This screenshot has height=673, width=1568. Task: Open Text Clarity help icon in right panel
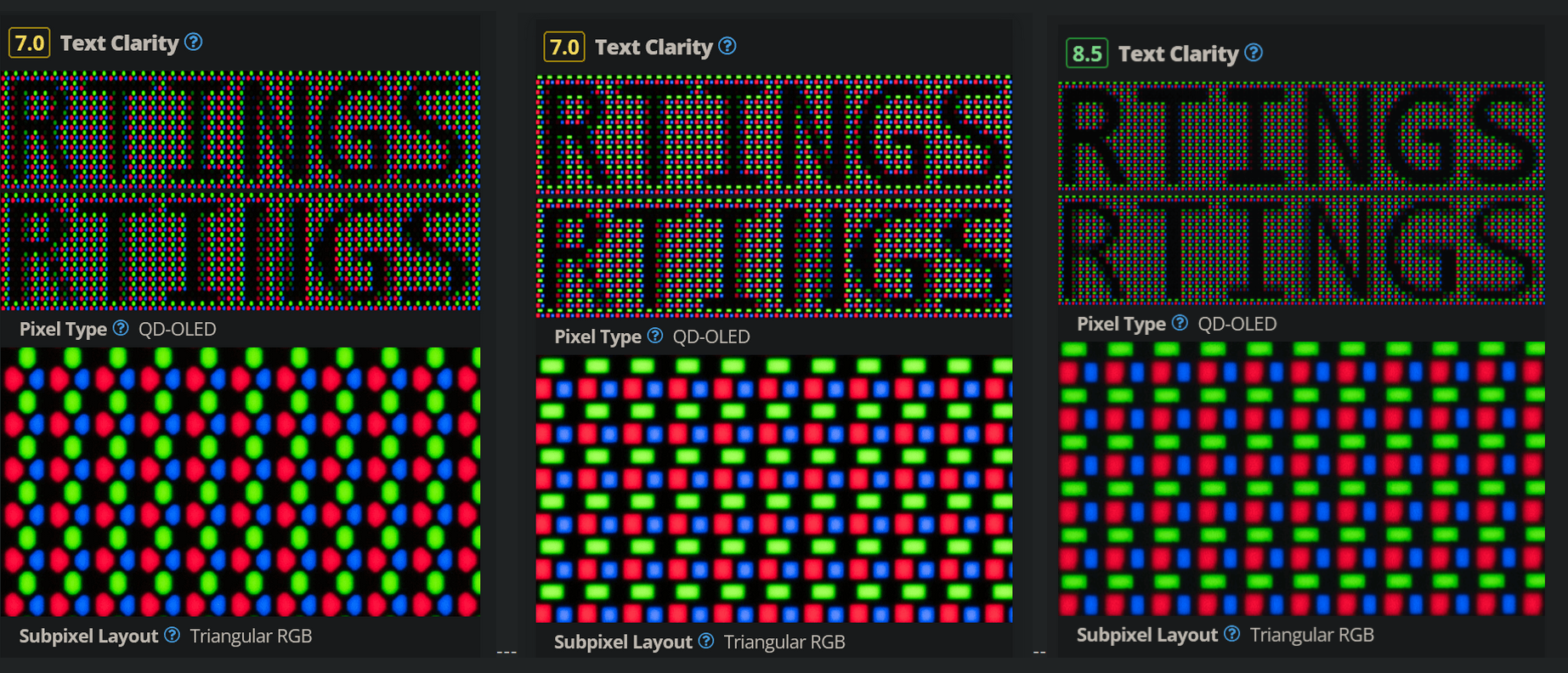(1254, 53)
